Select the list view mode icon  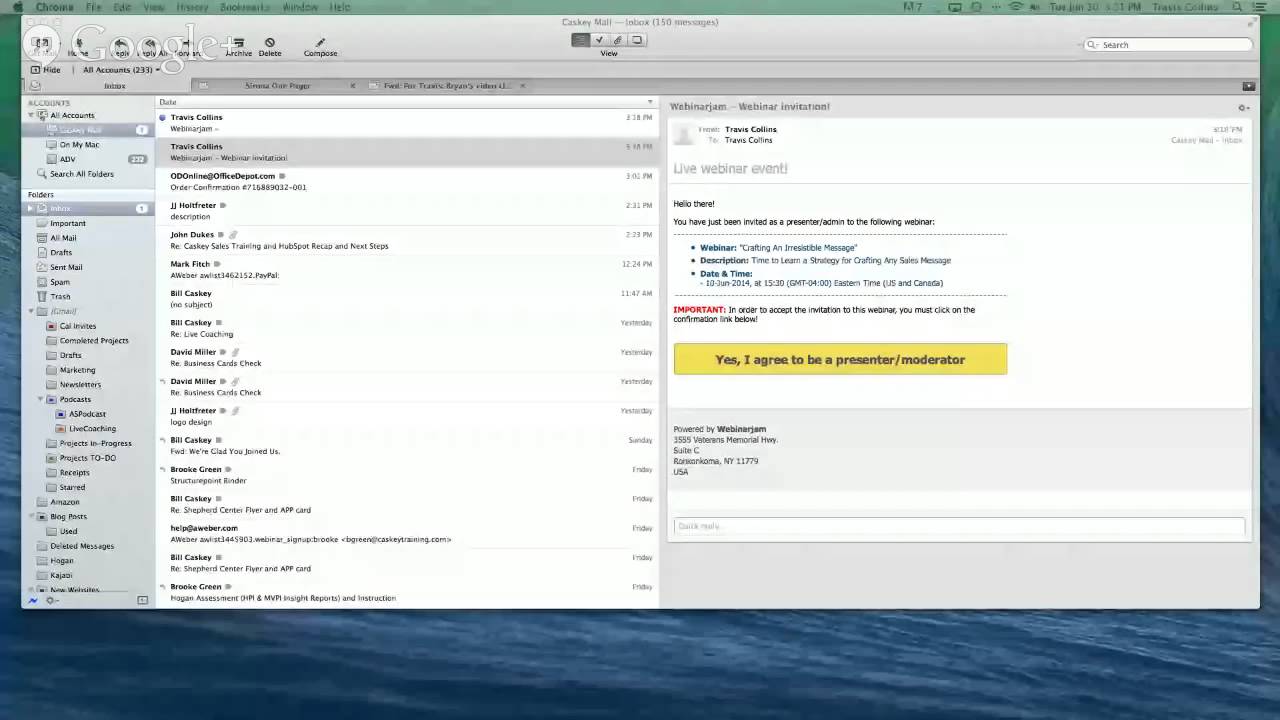580,40
